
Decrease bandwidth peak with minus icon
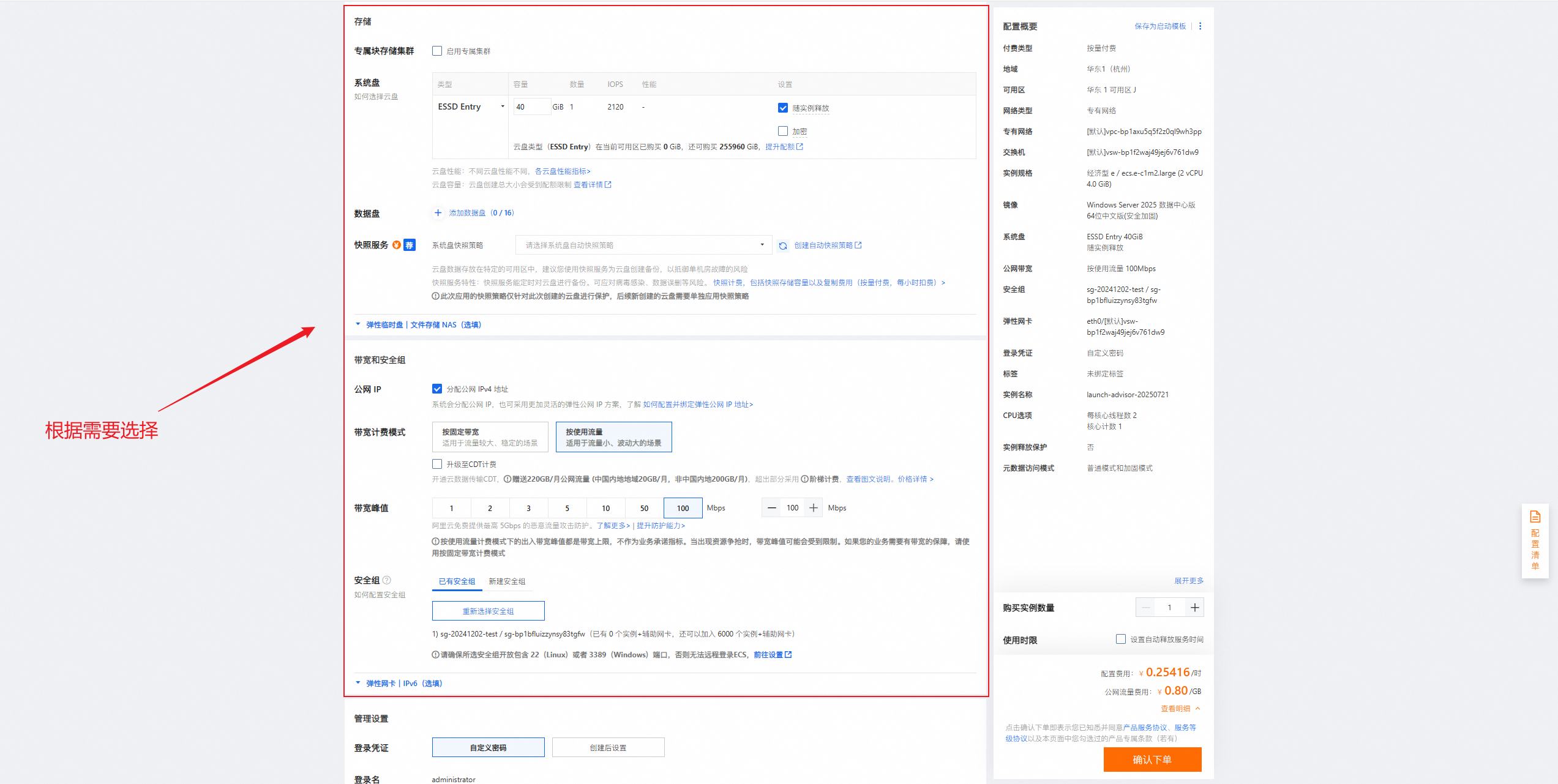[x=772, y=508]
